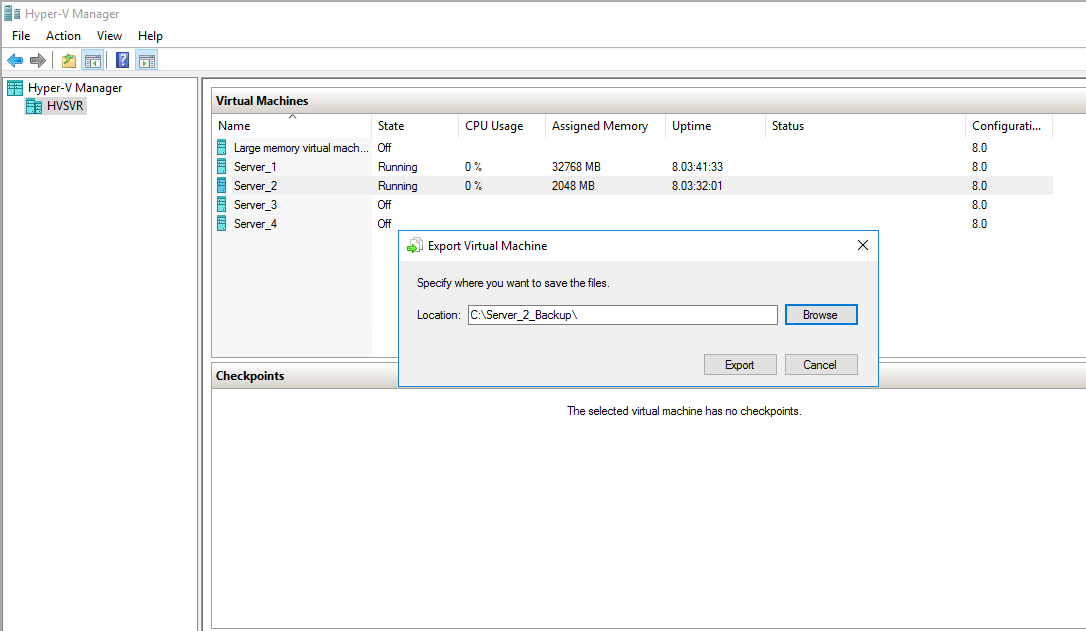Image resolution: width=1086 pixels, height=631 pixels.
Task: Click Browse to choose export location
Action: pyautogui.click(x=821, y=315)
